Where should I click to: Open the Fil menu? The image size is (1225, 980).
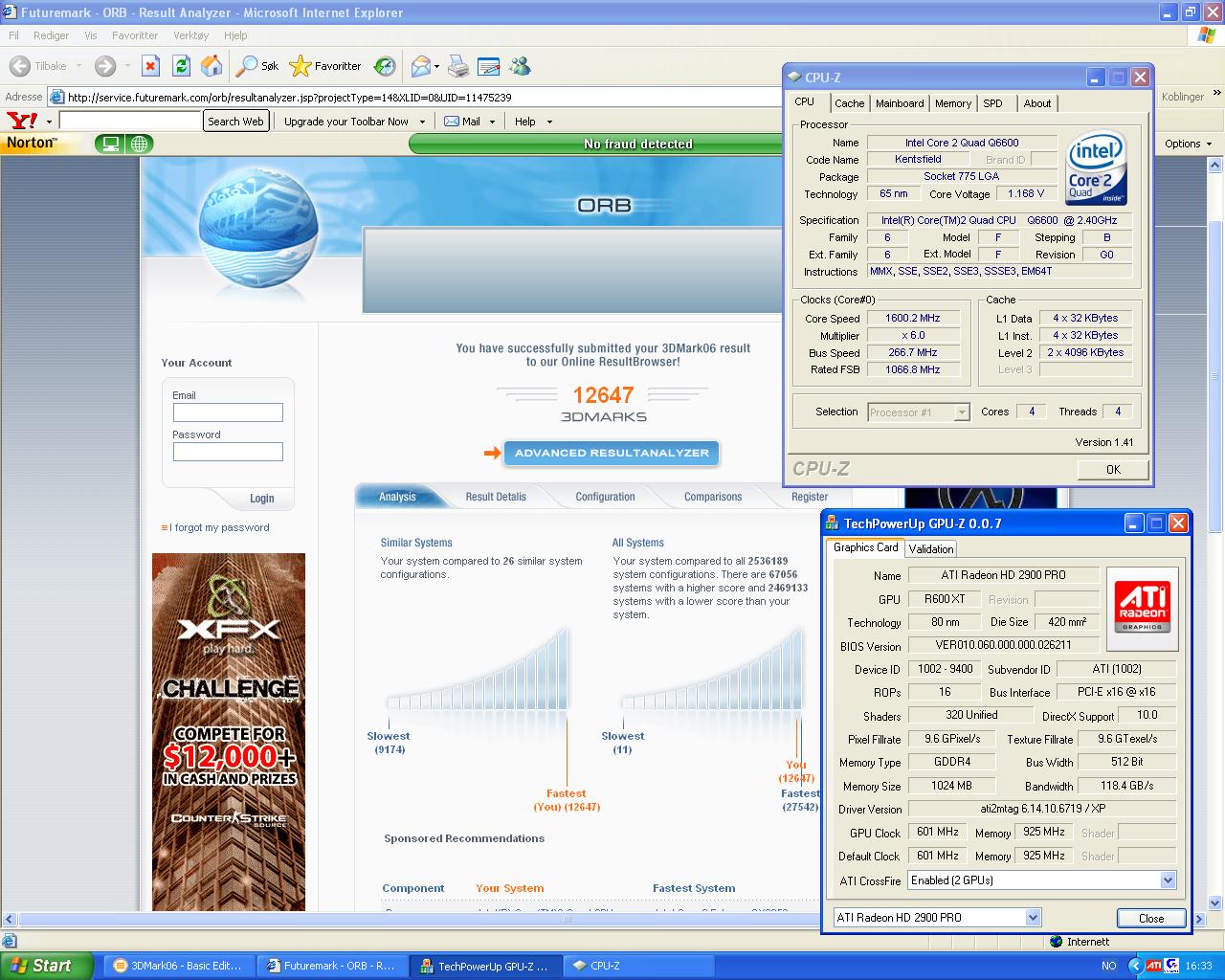point(13,35)
